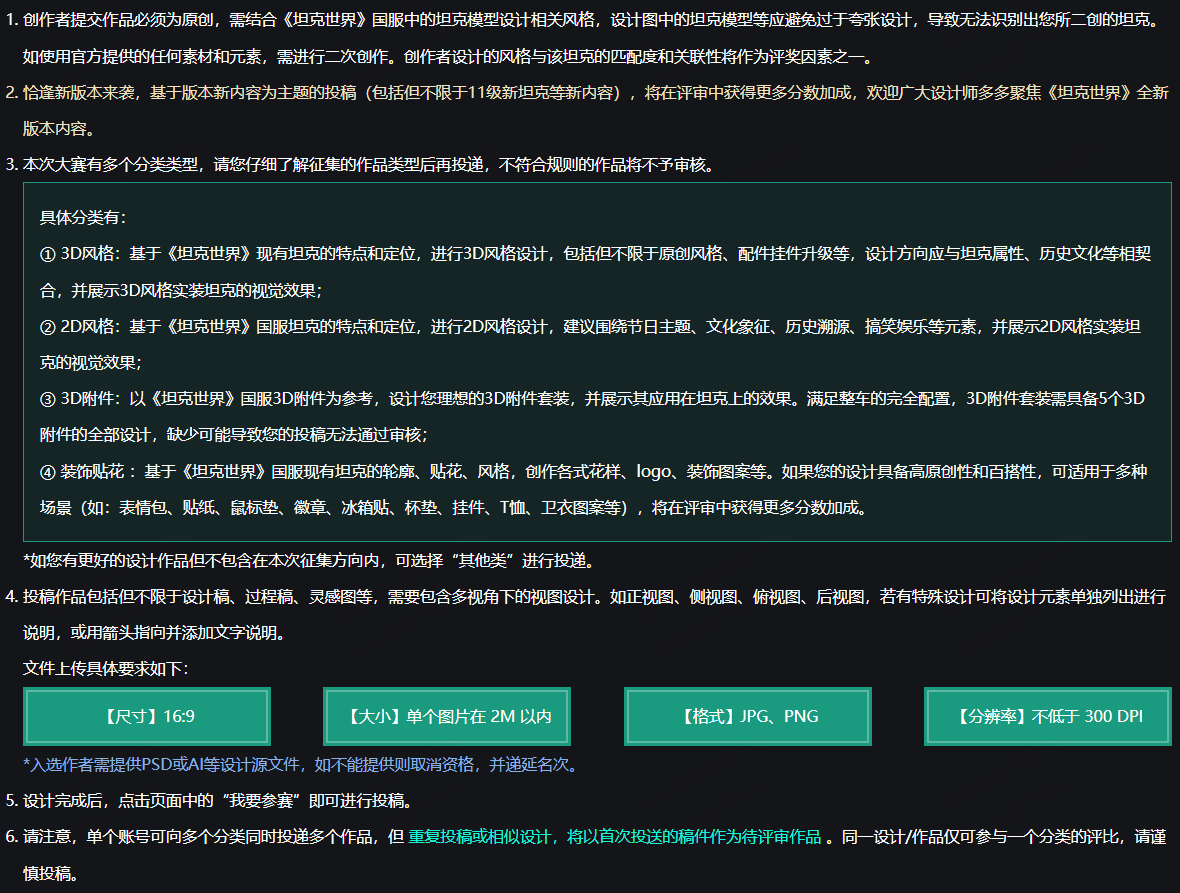Click the heading 具体分类有:
This screenshot has height=893, width=1180.
pyautogui.click(x=84, y=217)
